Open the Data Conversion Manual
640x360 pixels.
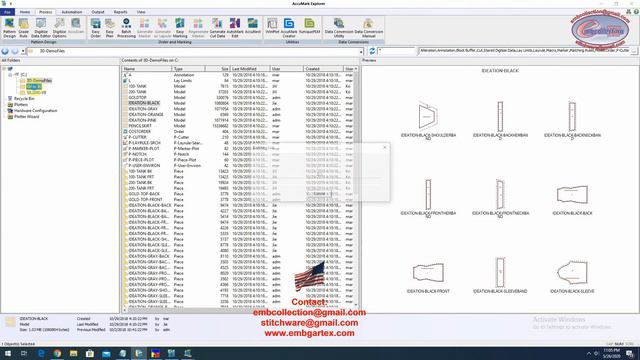[369, 28]
